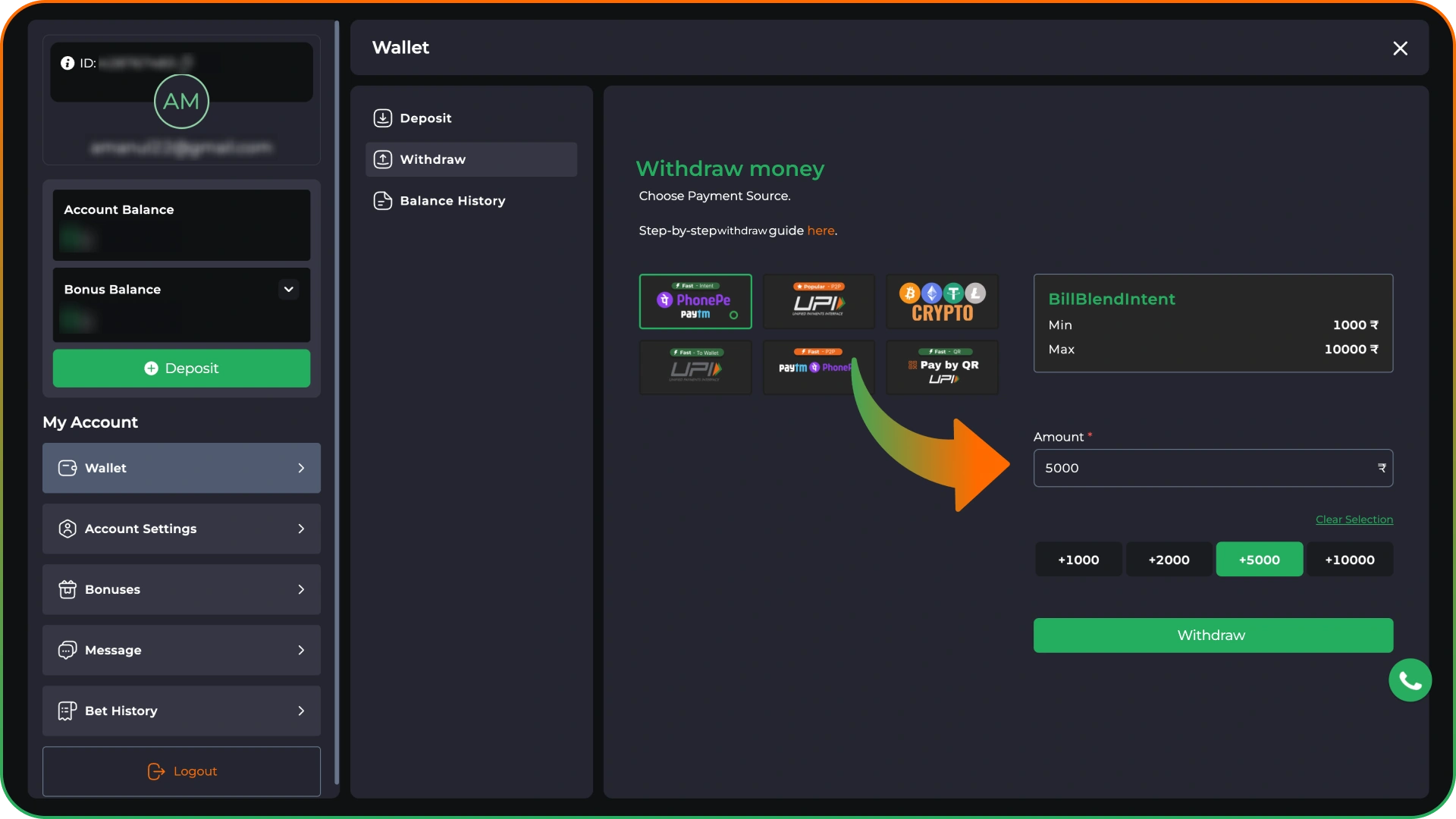Click the green Deposit button in sidebar
Viewport: 1456px width, 819px height.
181,369
